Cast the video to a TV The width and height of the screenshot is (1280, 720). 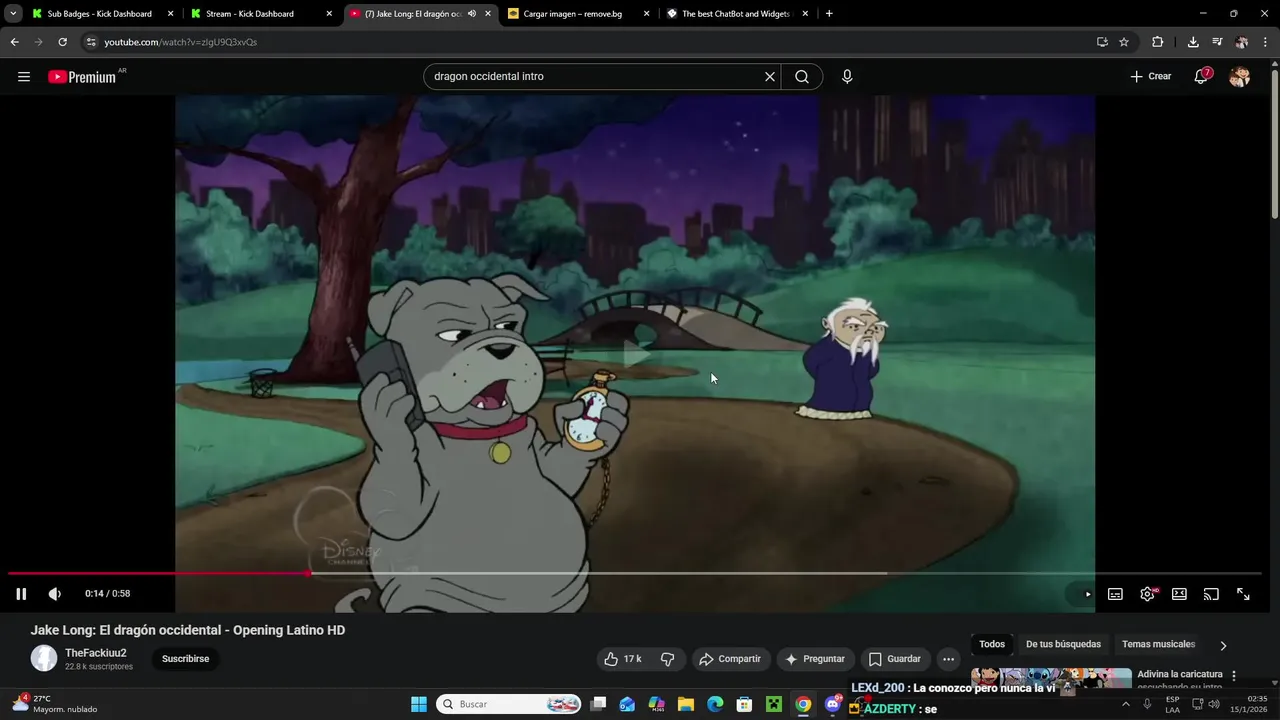tap(1211, 594)
